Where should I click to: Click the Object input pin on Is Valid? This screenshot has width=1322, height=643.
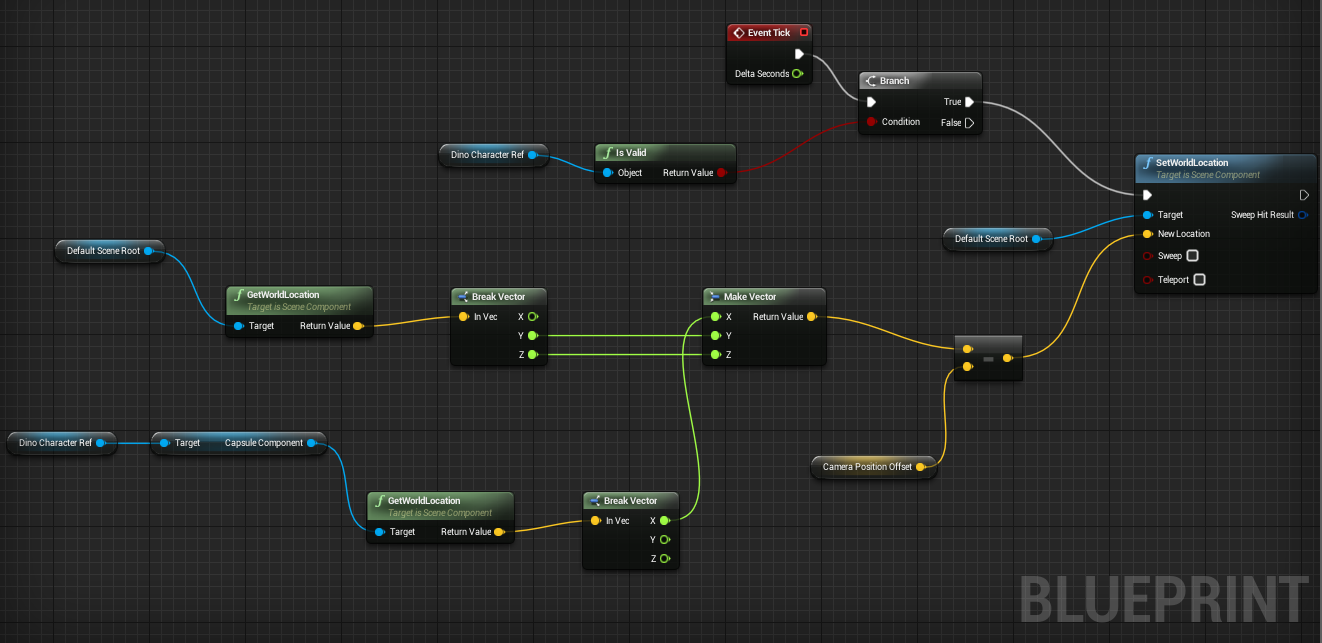point(607,173)
